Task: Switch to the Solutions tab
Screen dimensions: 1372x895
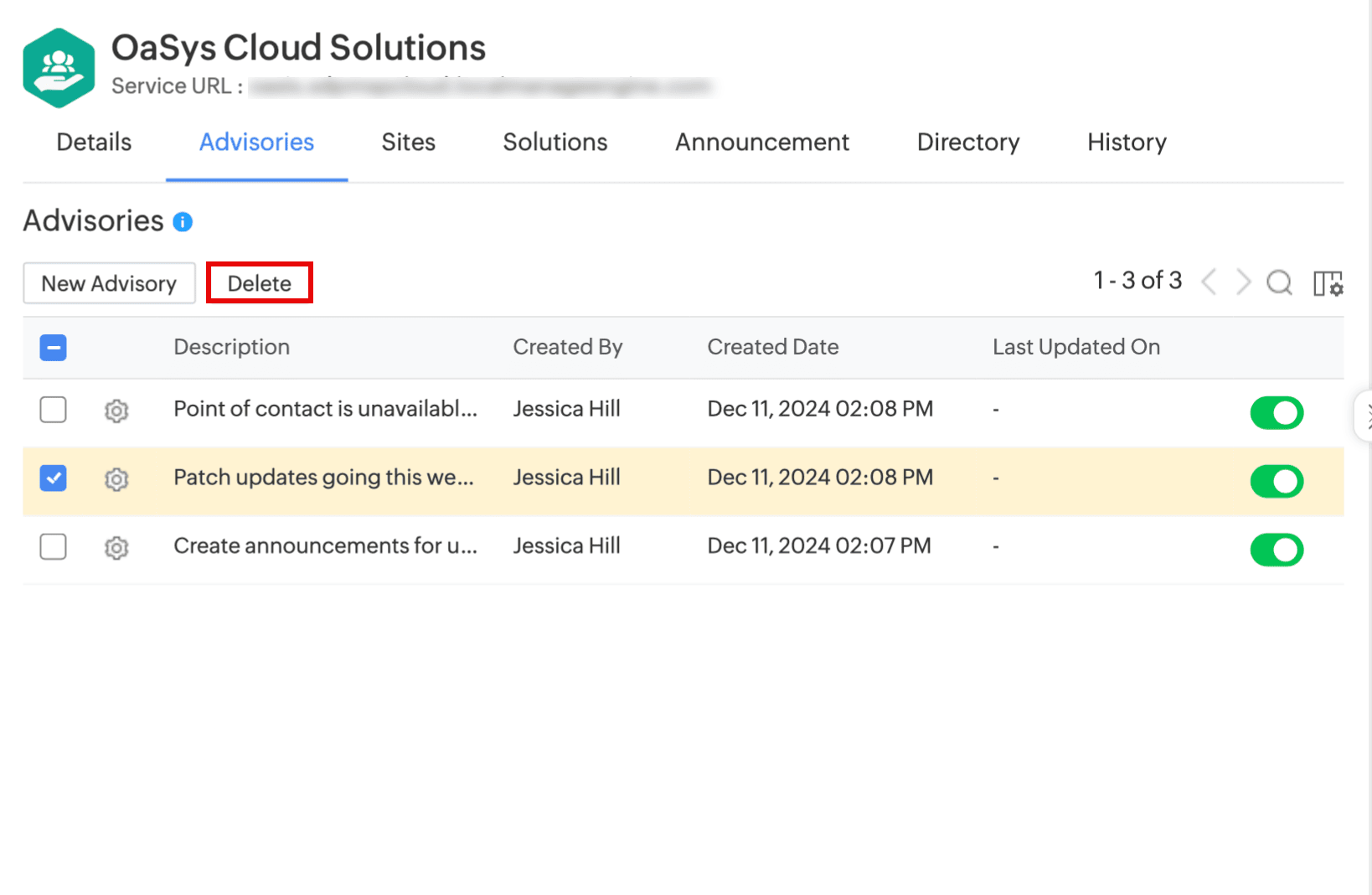Action: point(554,142)
